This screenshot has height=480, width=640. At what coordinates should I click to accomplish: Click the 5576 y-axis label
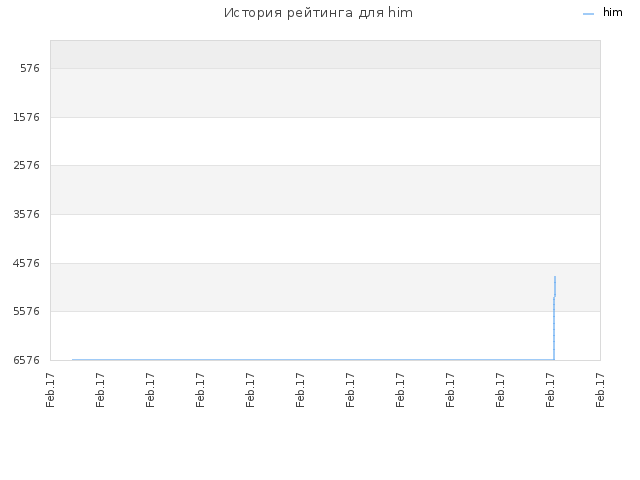26,311
